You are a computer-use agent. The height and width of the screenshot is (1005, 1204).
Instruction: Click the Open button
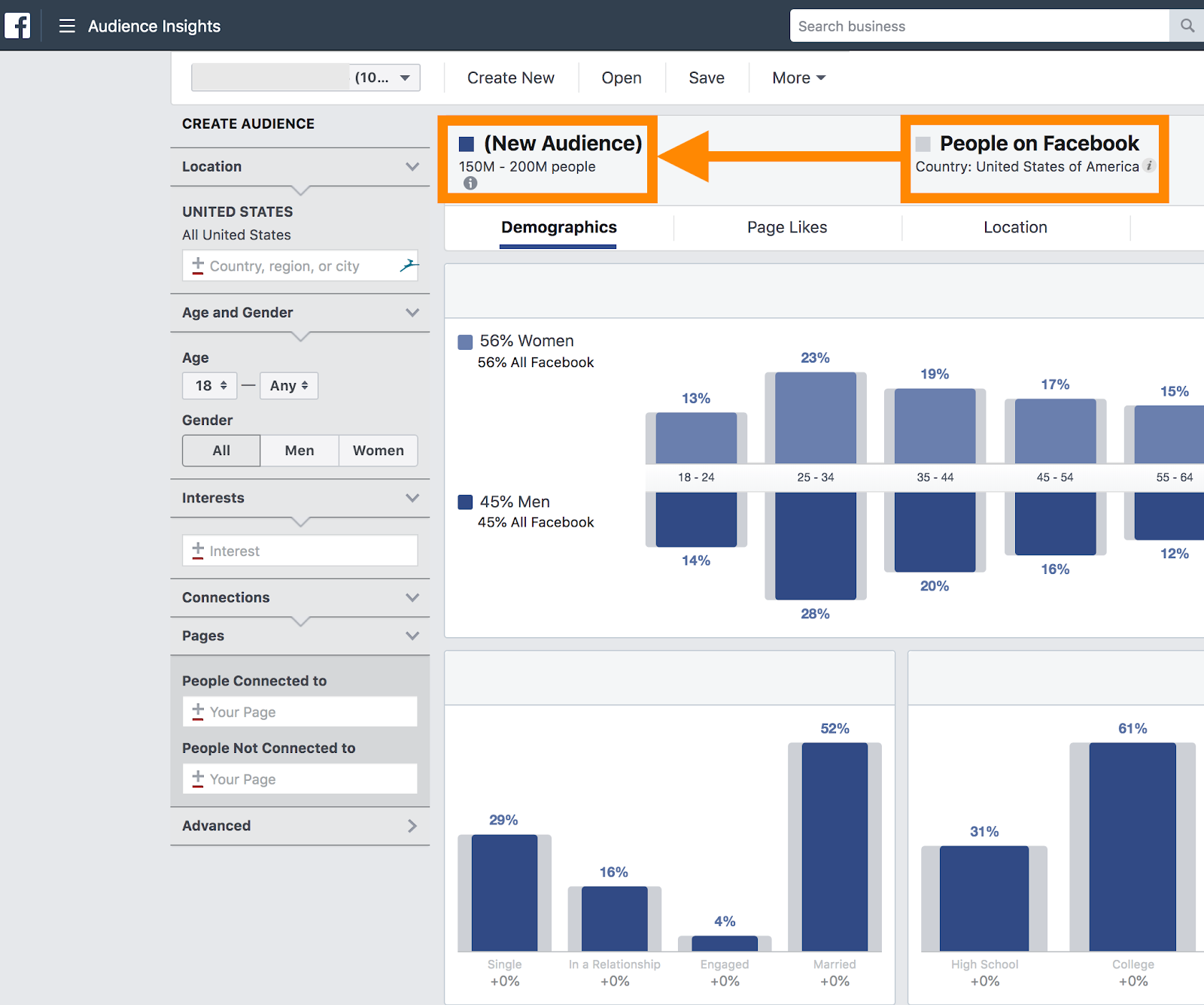coord(622,77)
